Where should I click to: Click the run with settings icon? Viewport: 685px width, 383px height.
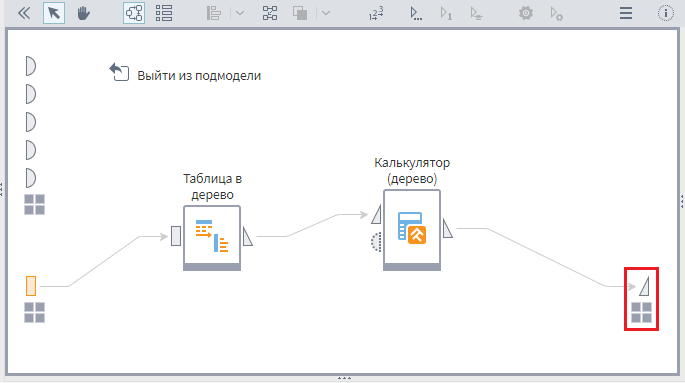point(556,13)
